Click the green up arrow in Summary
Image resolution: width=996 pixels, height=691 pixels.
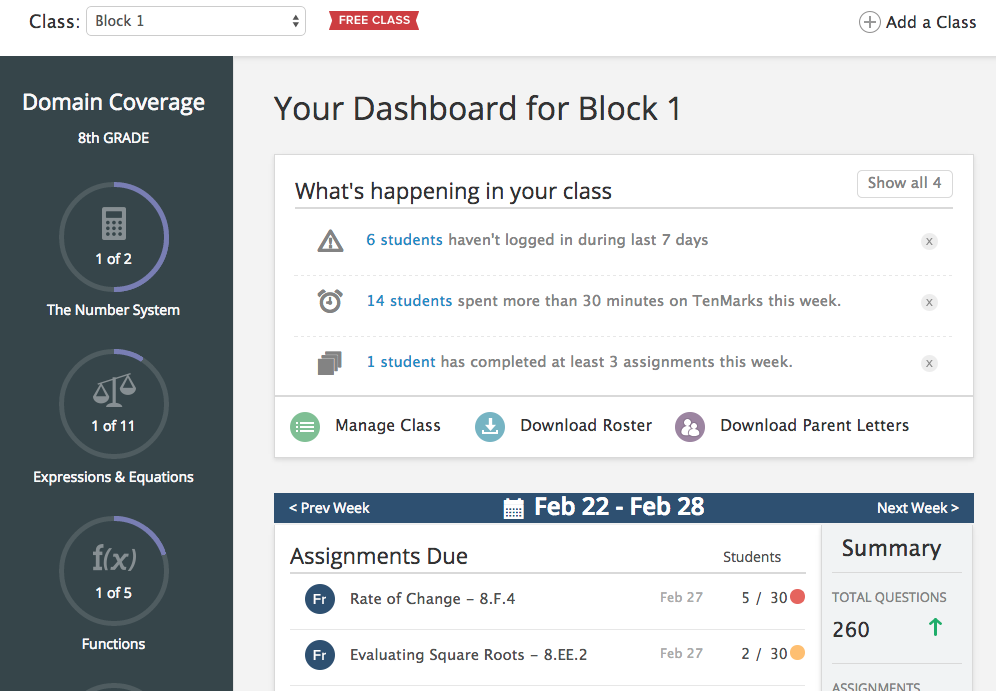(x=935, y=627)
